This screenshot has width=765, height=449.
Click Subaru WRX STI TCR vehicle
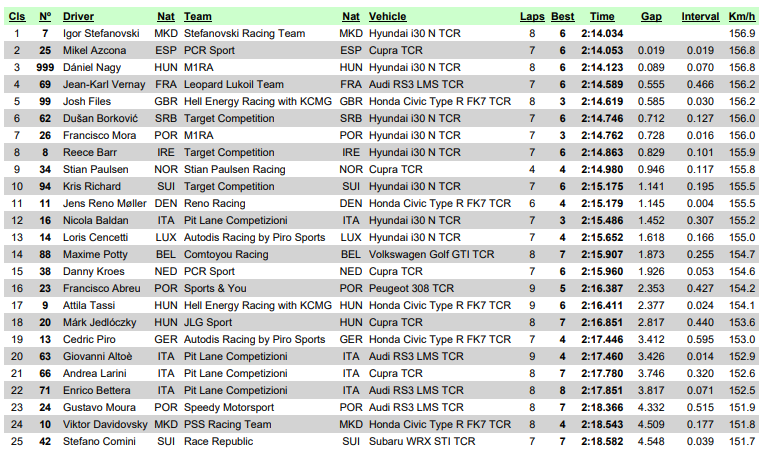[421, 441]
